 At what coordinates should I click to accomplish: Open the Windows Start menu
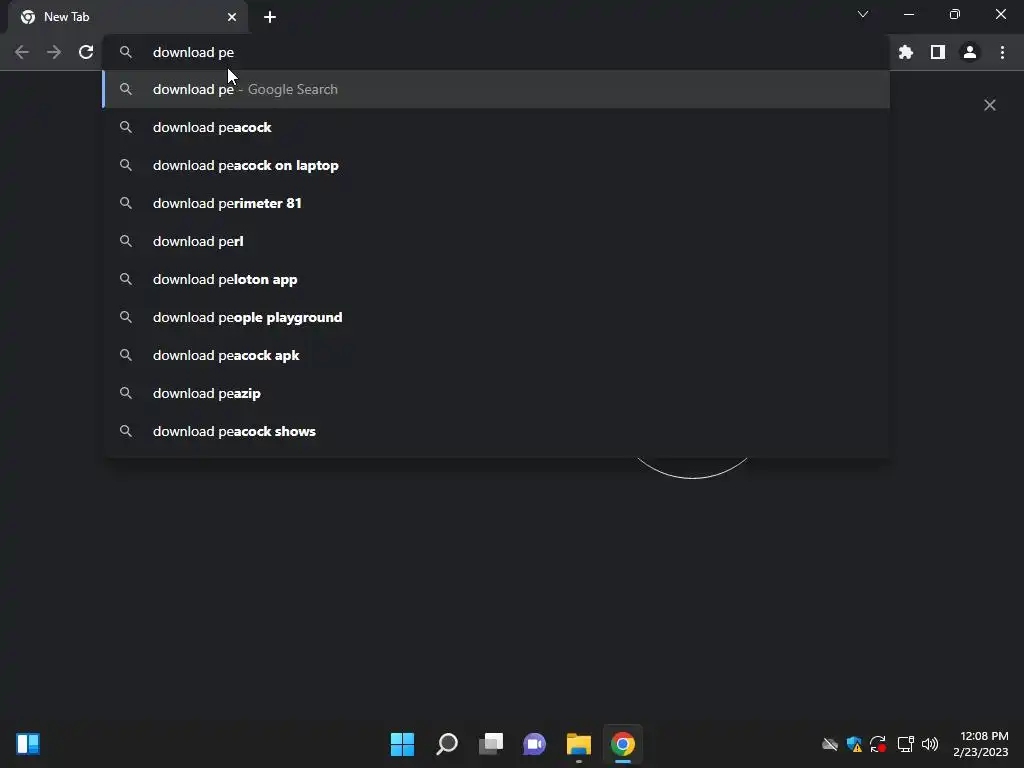tap(402, 744)
